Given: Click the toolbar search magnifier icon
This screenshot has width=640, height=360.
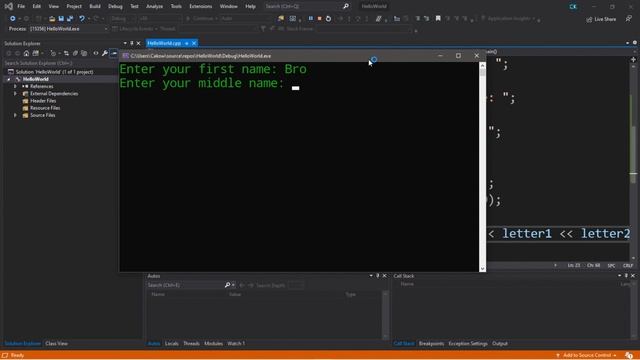Looking at the screenshot, I should pyautogui.click(x=346, y=6).
